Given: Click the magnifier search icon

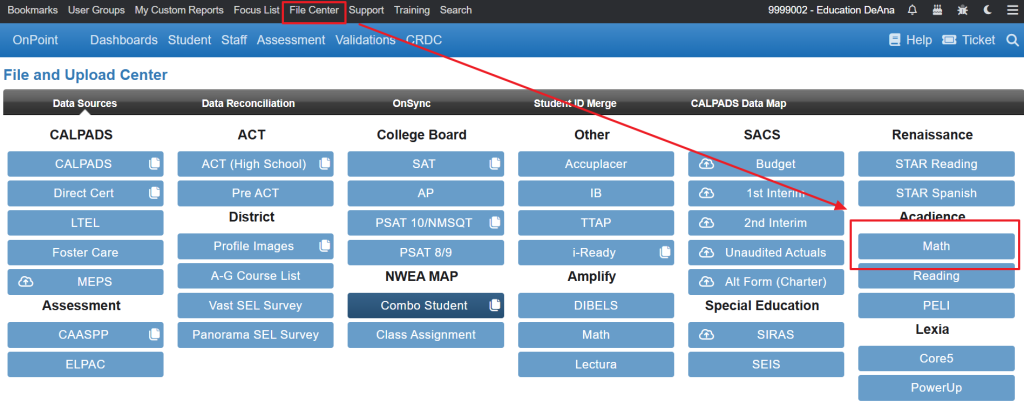Looking at the screenshot, I should click(1011, 40).
